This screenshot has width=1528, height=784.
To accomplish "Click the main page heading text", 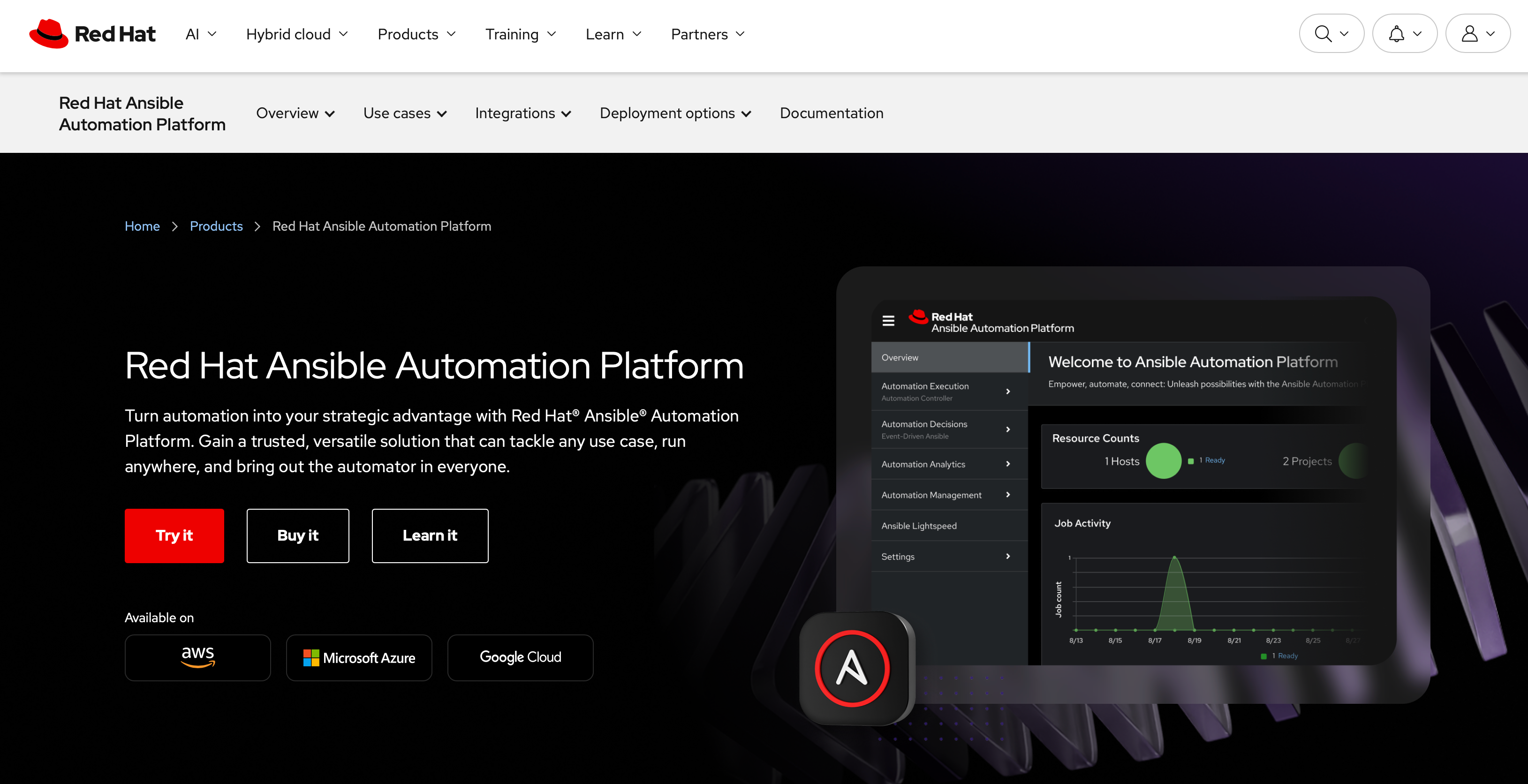I will click(x=434, y=365).
